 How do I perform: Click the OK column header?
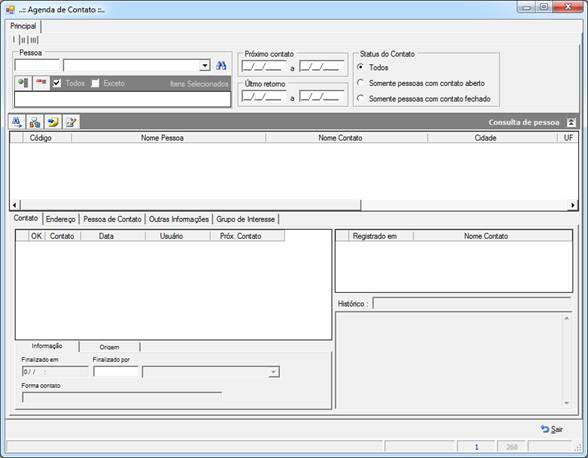click(36, 236)
